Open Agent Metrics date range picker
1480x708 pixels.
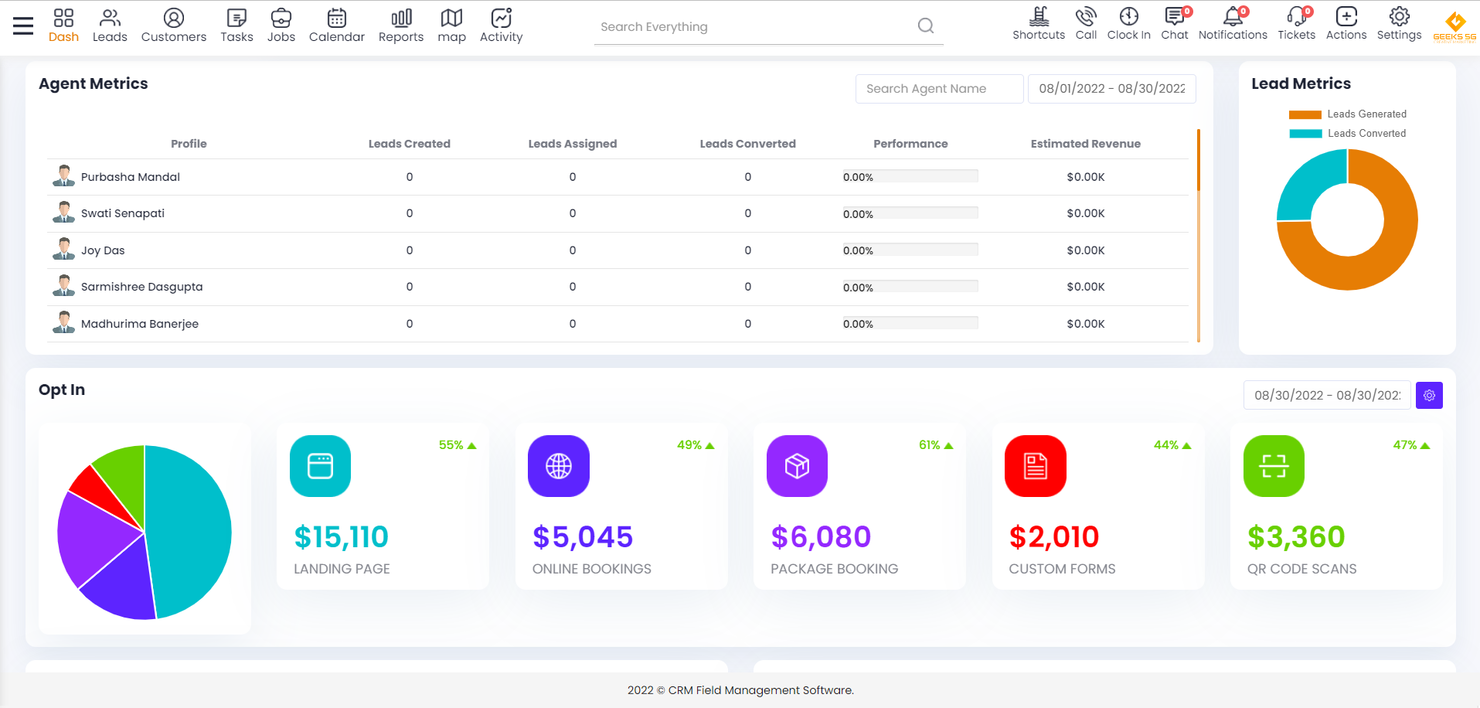coord(1111,88)
